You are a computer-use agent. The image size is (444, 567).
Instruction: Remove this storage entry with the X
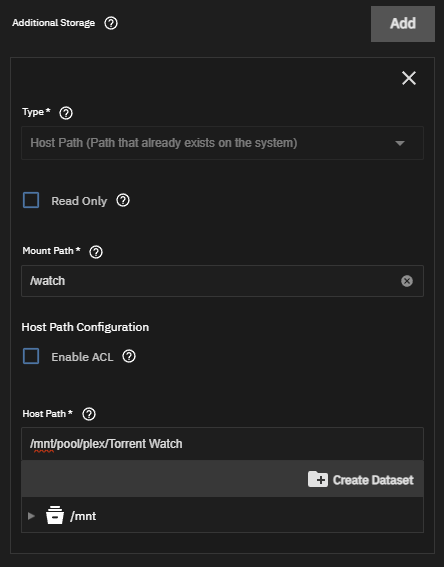click(x=409, y=78)
